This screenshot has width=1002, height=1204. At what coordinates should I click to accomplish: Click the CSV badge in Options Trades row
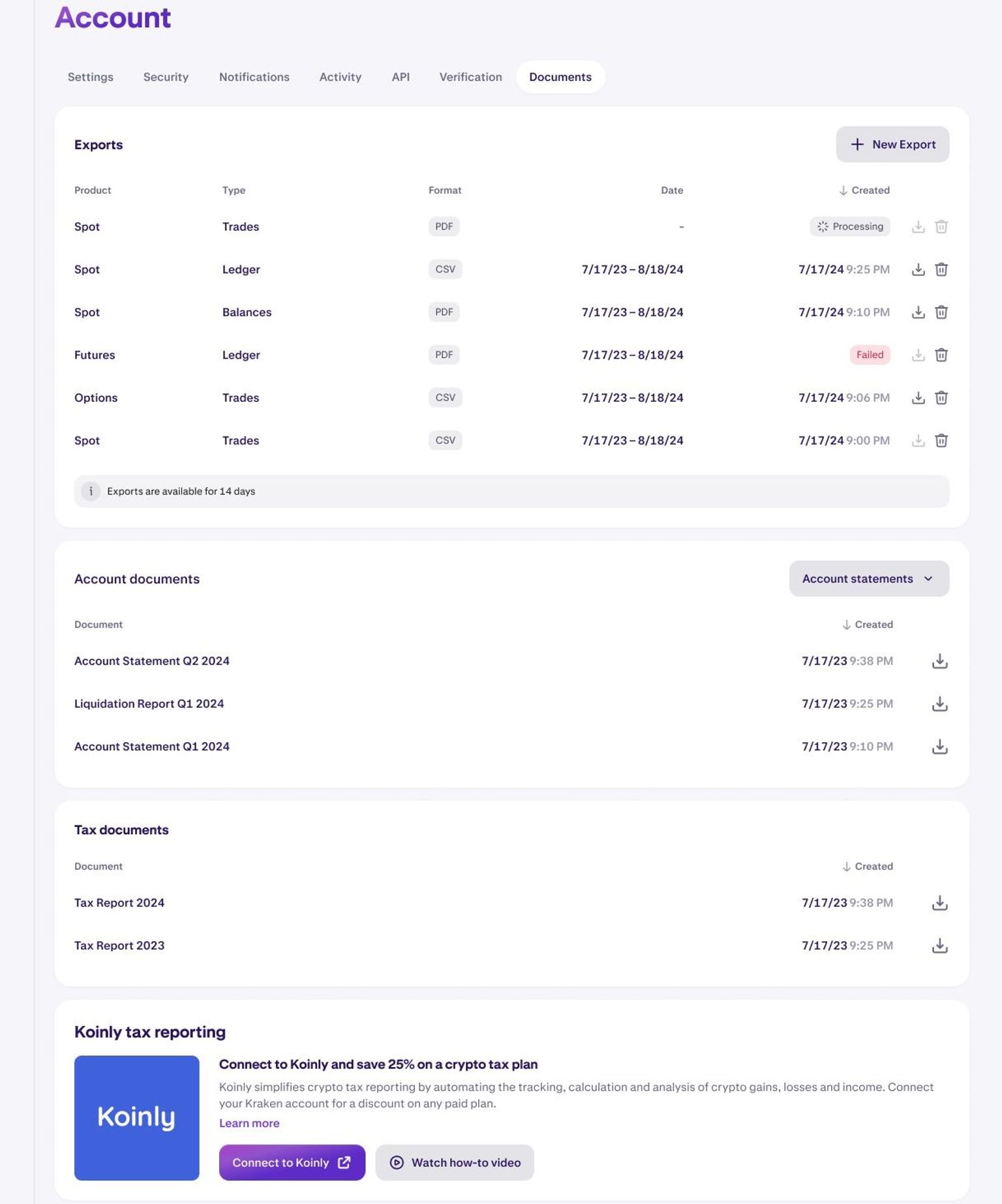coord(446,398)
